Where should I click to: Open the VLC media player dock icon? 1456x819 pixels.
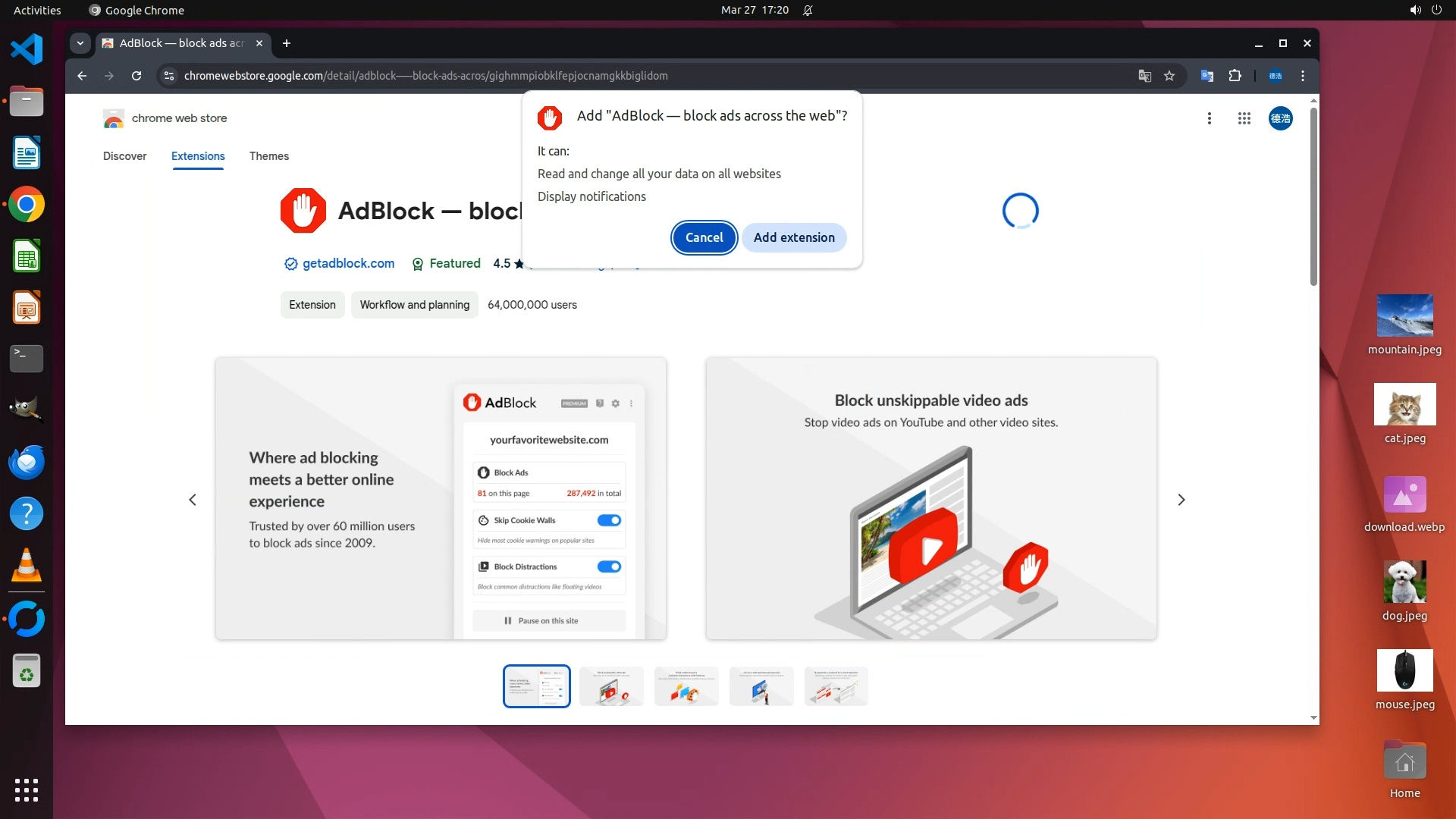pyautogui.click(x=27, y=566)
